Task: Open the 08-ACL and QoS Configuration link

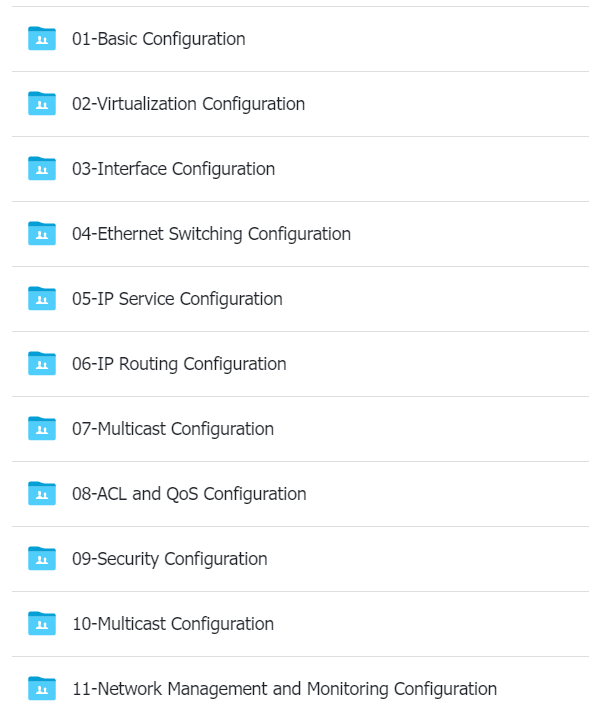Action: tap(189, 493)
